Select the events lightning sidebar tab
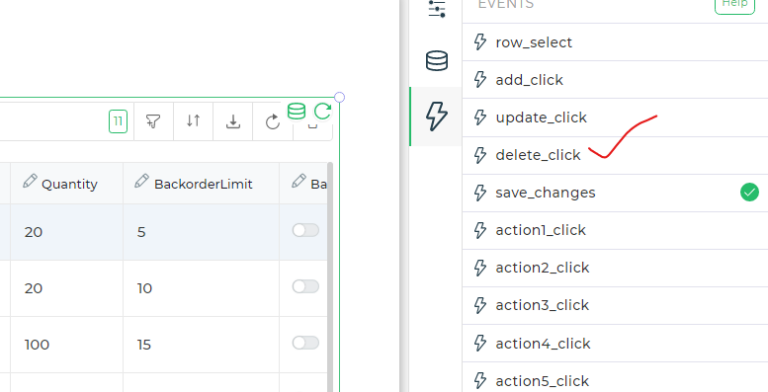This screenshot has width=768, height=392. tap(436, 116)
